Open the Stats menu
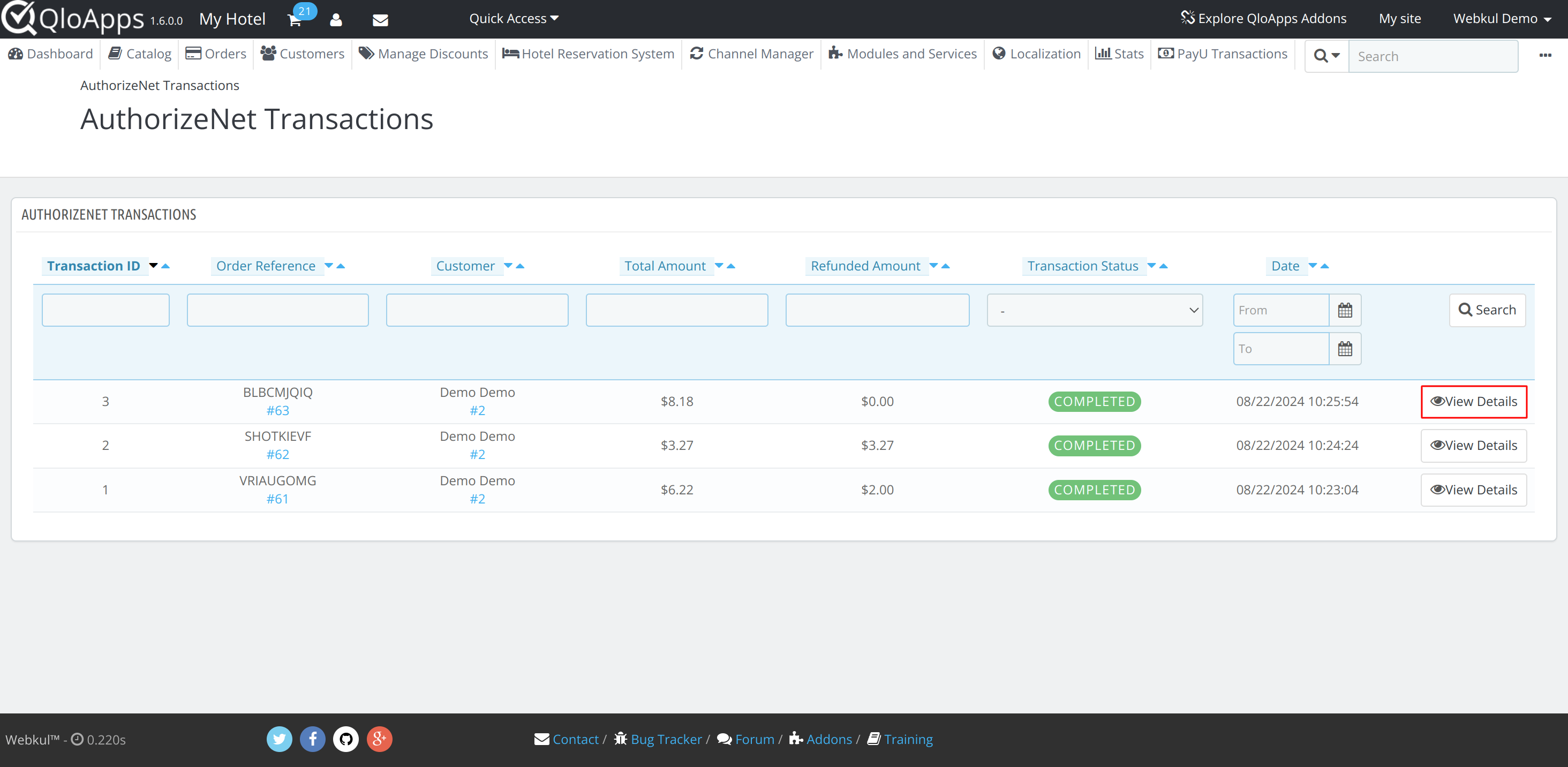The height and width of the screenshot is (767, 1568). tap(1119, 54)
